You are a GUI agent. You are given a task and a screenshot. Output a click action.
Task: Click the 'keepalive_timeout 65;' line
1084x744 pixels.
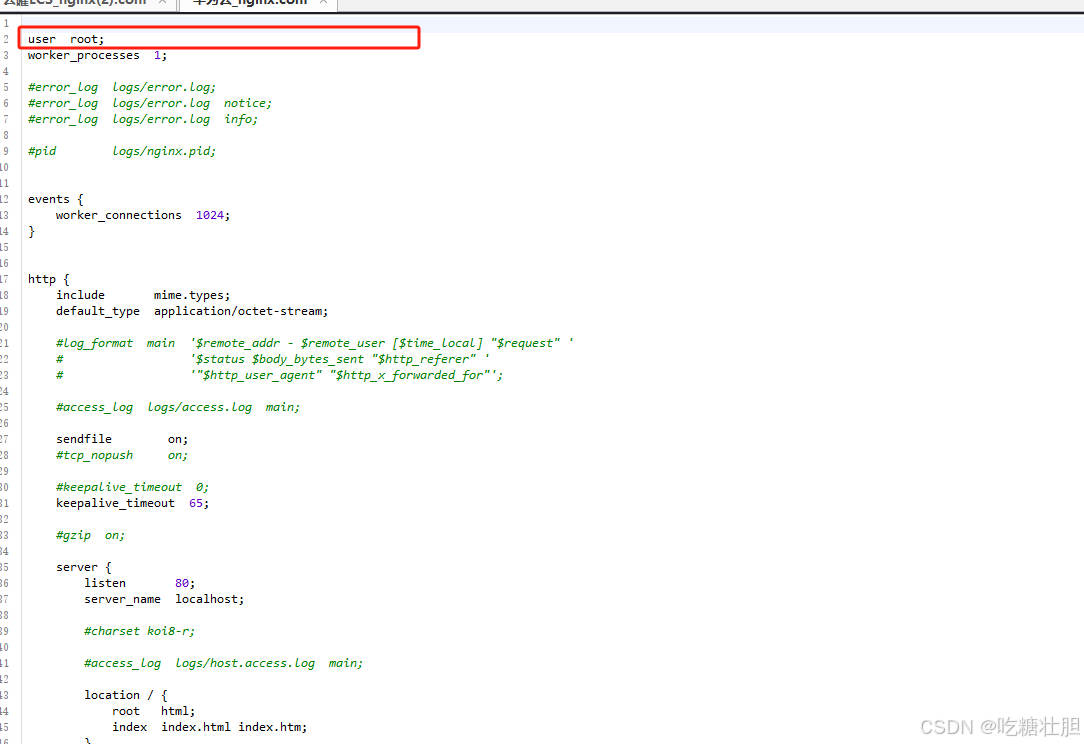tap(133, 503)
